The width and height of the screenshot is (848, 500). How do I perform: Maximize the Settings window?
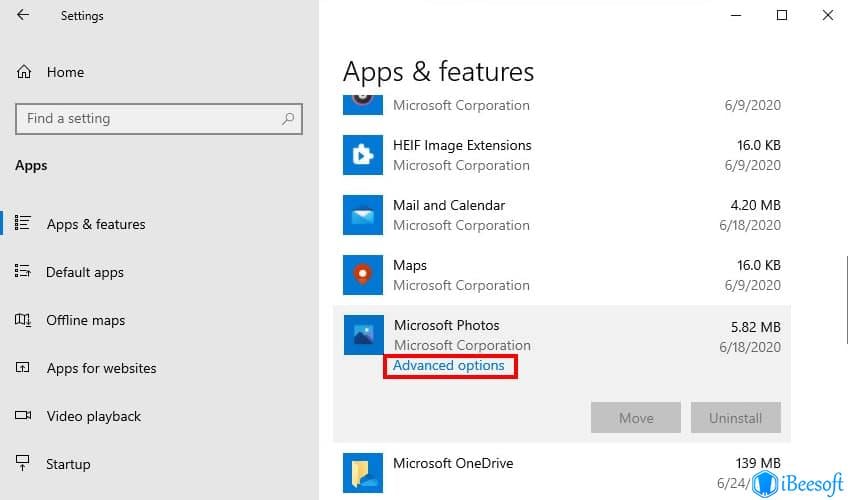pyautogui.click(x=781, y=15)
